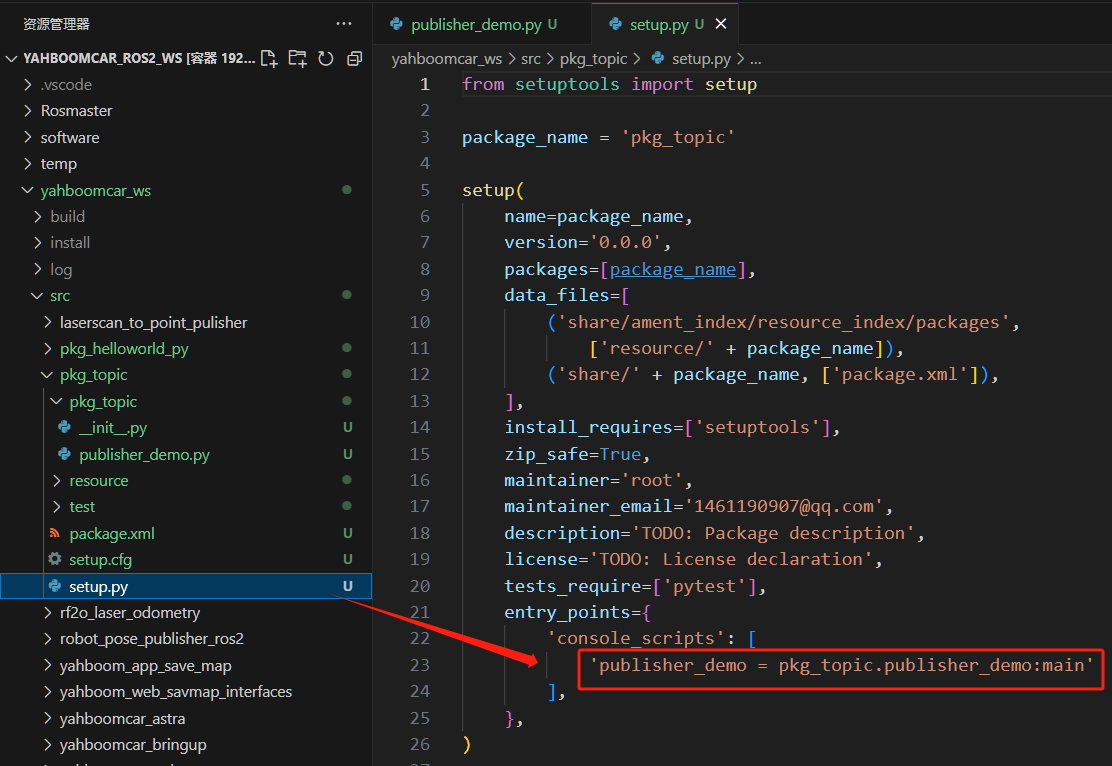Click the New File icon in explorer header
The width and height of the screenshot is (1112, 766).
269,59
